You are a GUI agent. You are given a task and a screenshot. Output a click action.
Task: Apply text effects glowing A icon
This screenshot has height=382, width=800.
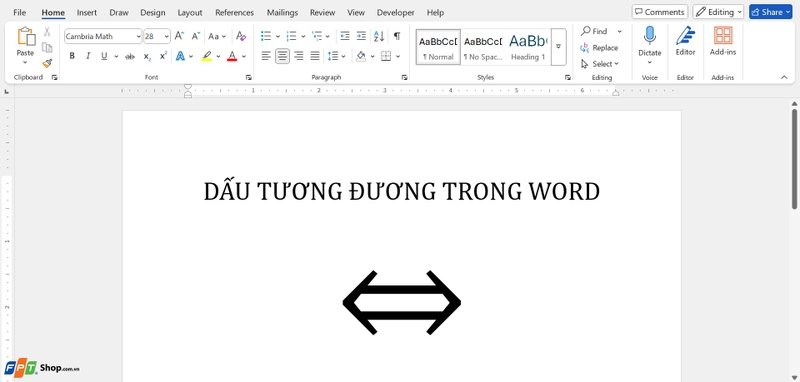pos(180,56)
